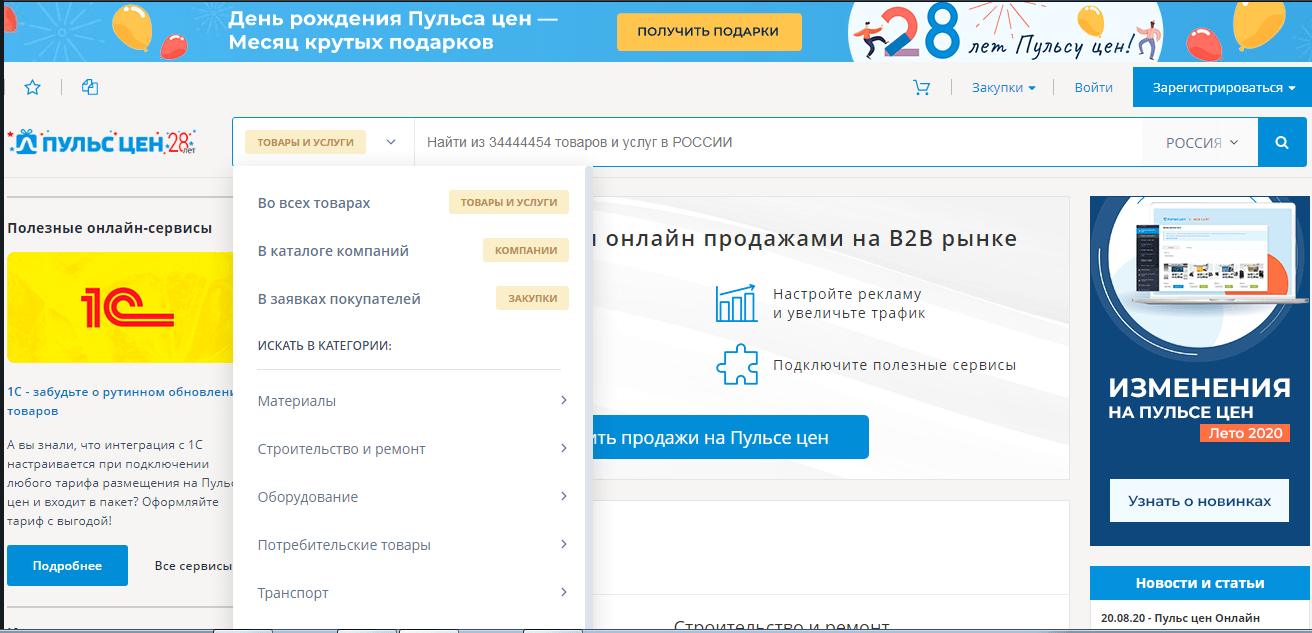Click the Подробнее button

pos(67,566)
